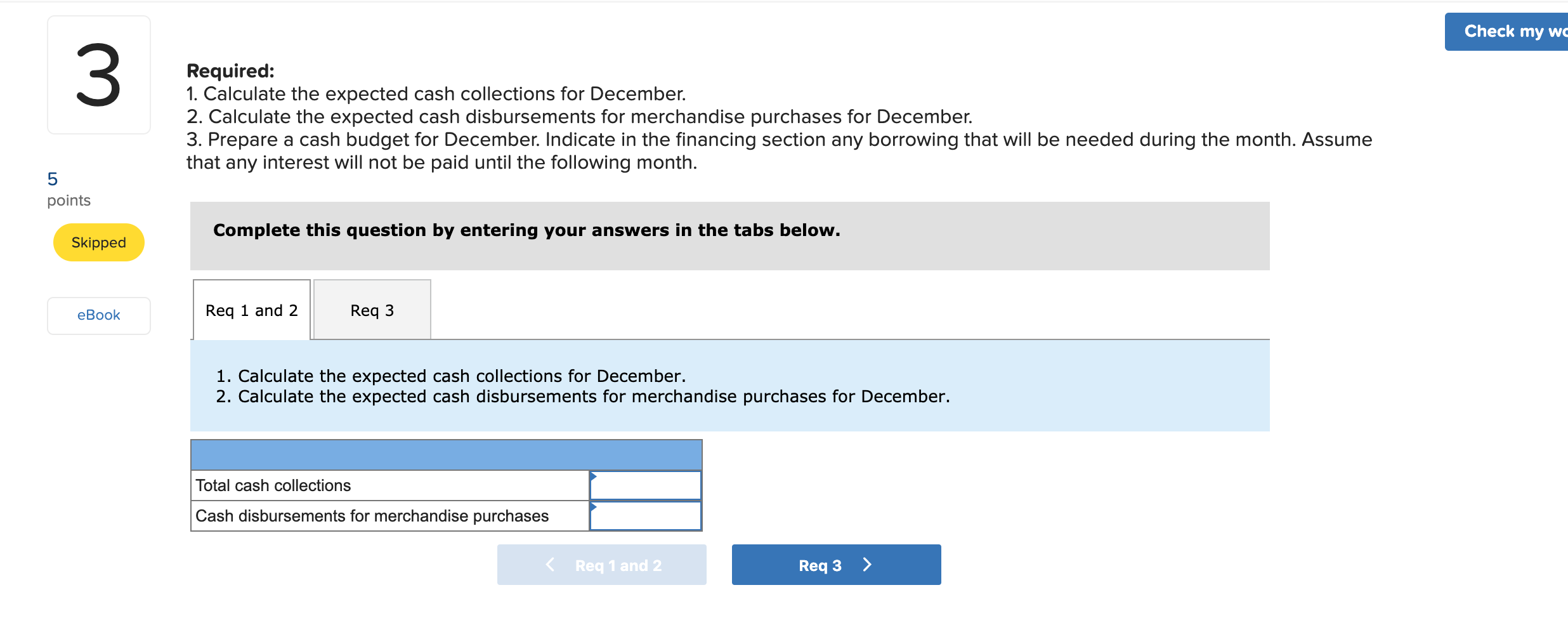This screenshot has height=637, width=1568.
Task: Click the Total cash collections row label
Action: coord(272,485)
